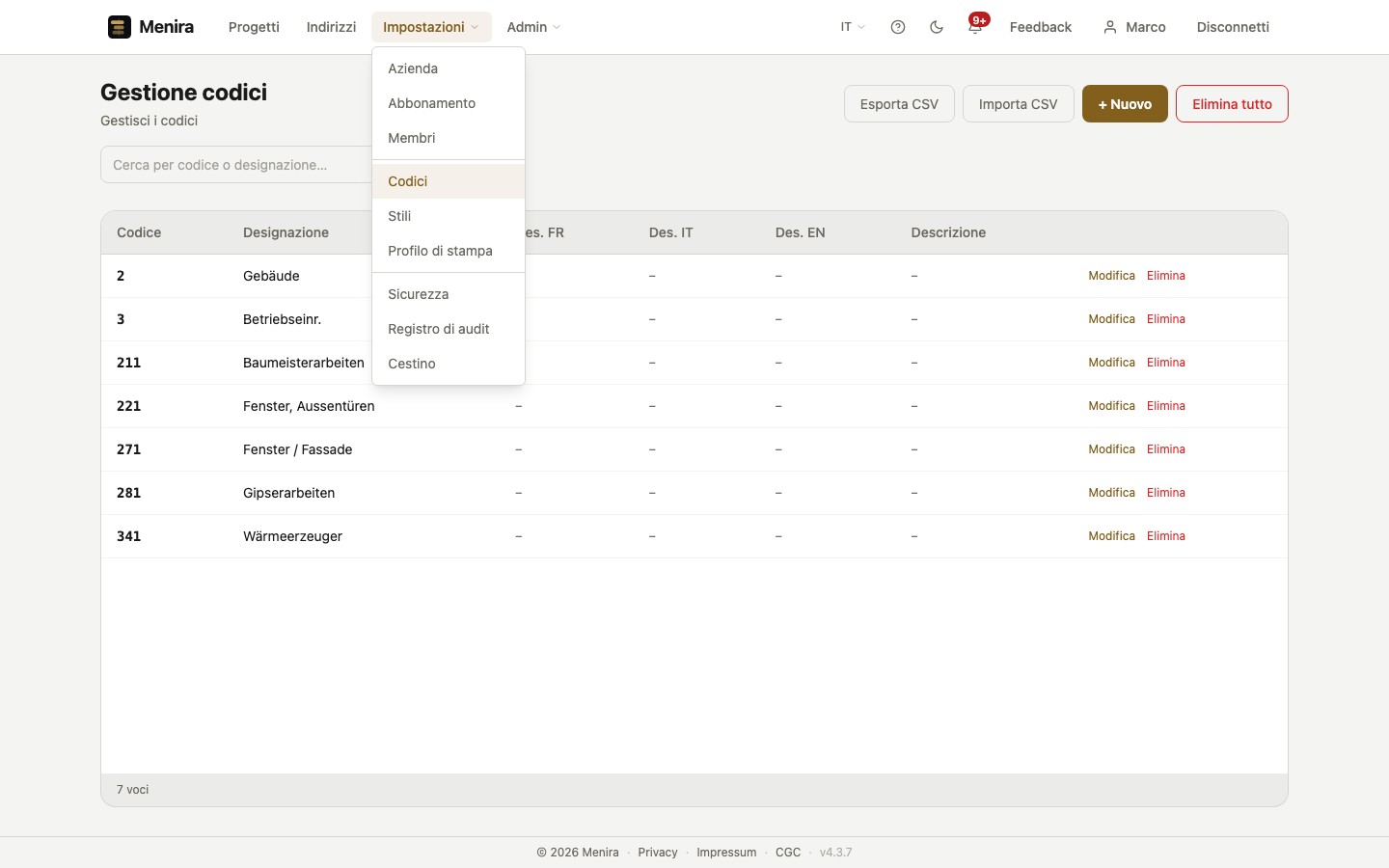The height and width of the screenshot is (868, 1389).
Task: Open the IT language dropdown
Action: [853, 27]
